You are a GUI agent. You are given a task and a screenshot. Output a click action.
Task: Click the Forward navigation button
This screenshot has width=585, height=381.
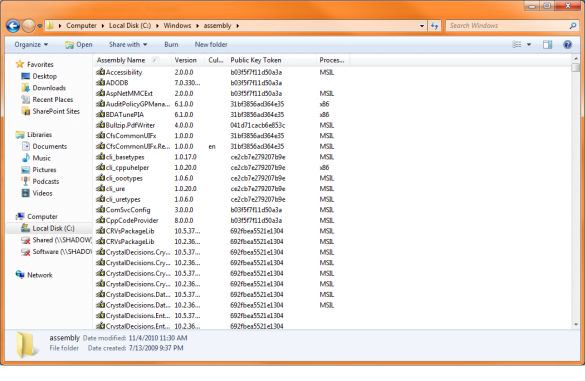pyautogui.click(x=28, y=26)
